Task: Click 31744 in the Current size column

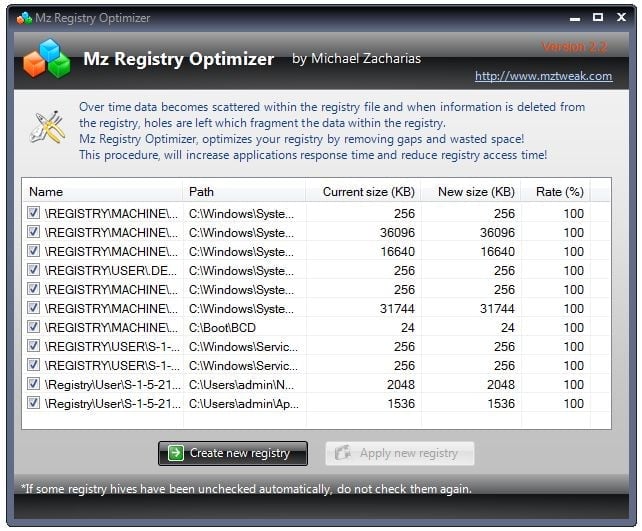Action: (397, 309)
